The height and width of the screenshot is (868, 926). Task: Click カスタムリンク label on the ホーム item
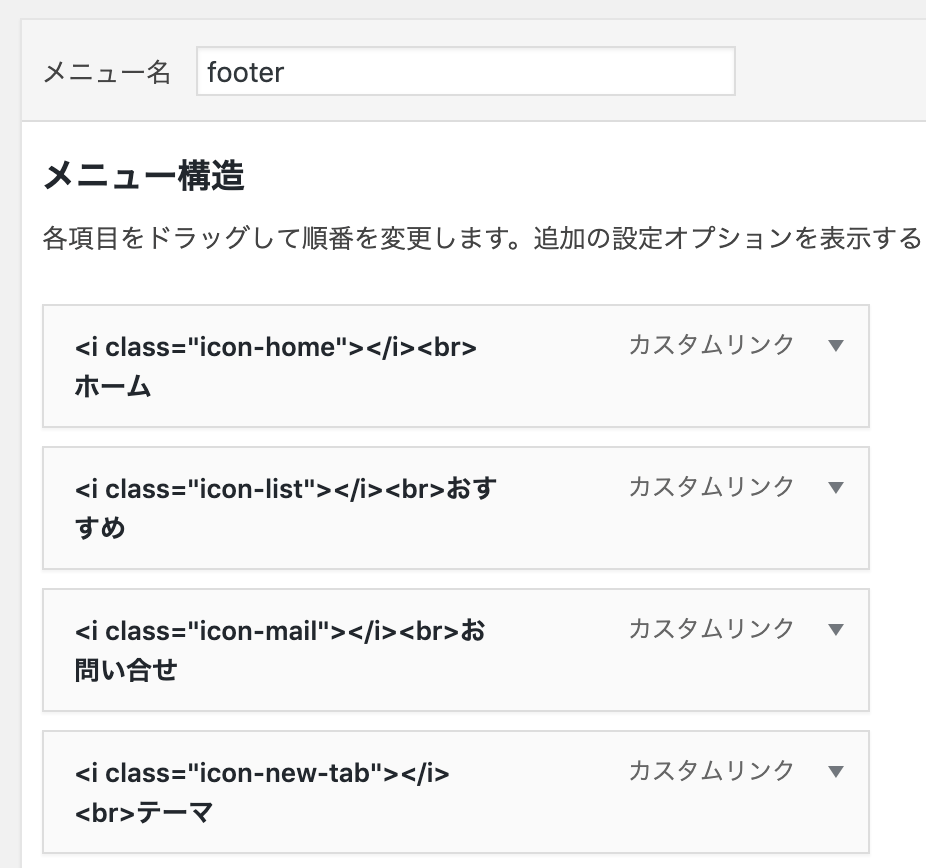click(712, 345)
